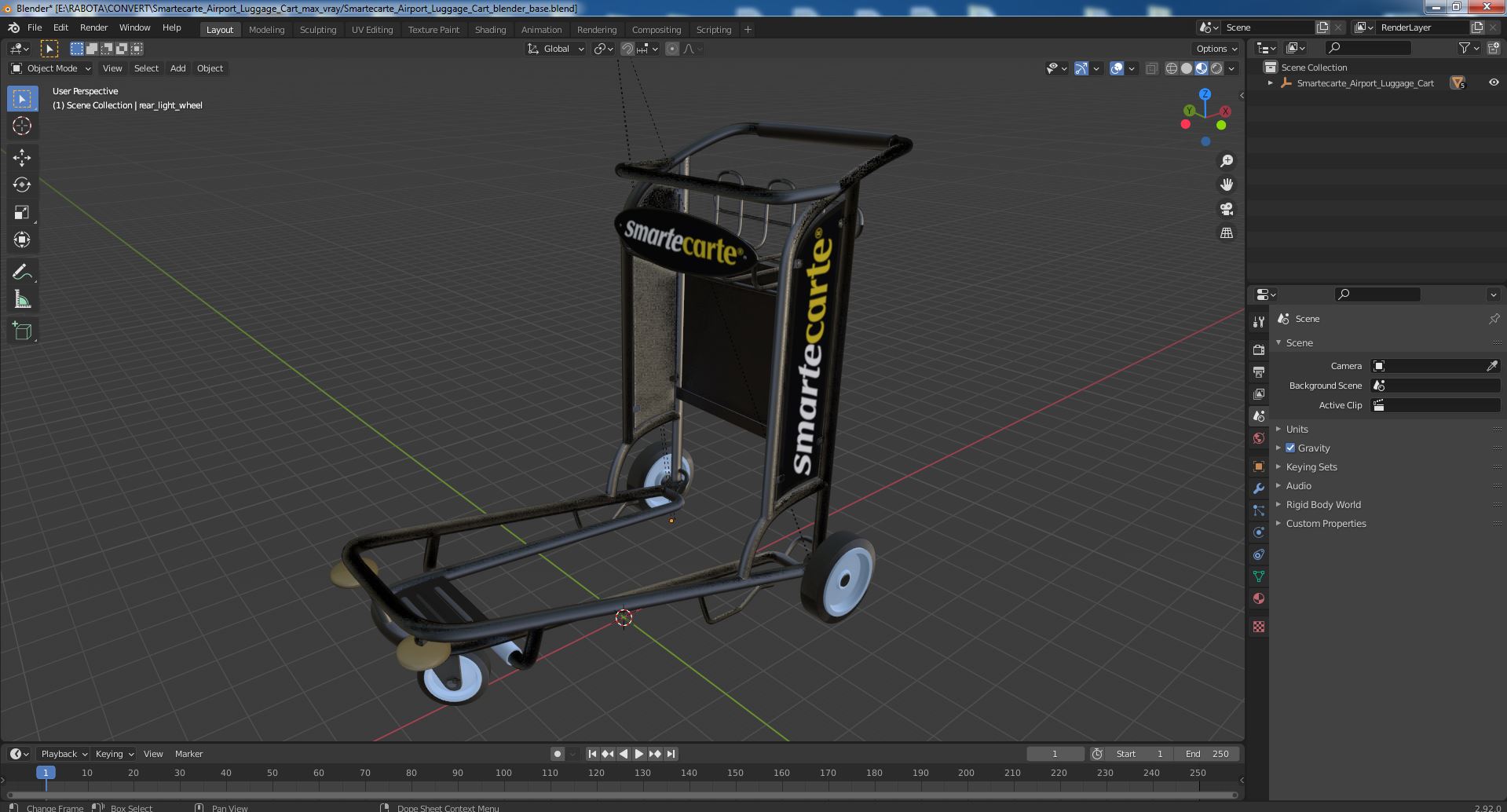Choose the Move tool
This screenshot has height=812, width=1507.
coord(22,157)
